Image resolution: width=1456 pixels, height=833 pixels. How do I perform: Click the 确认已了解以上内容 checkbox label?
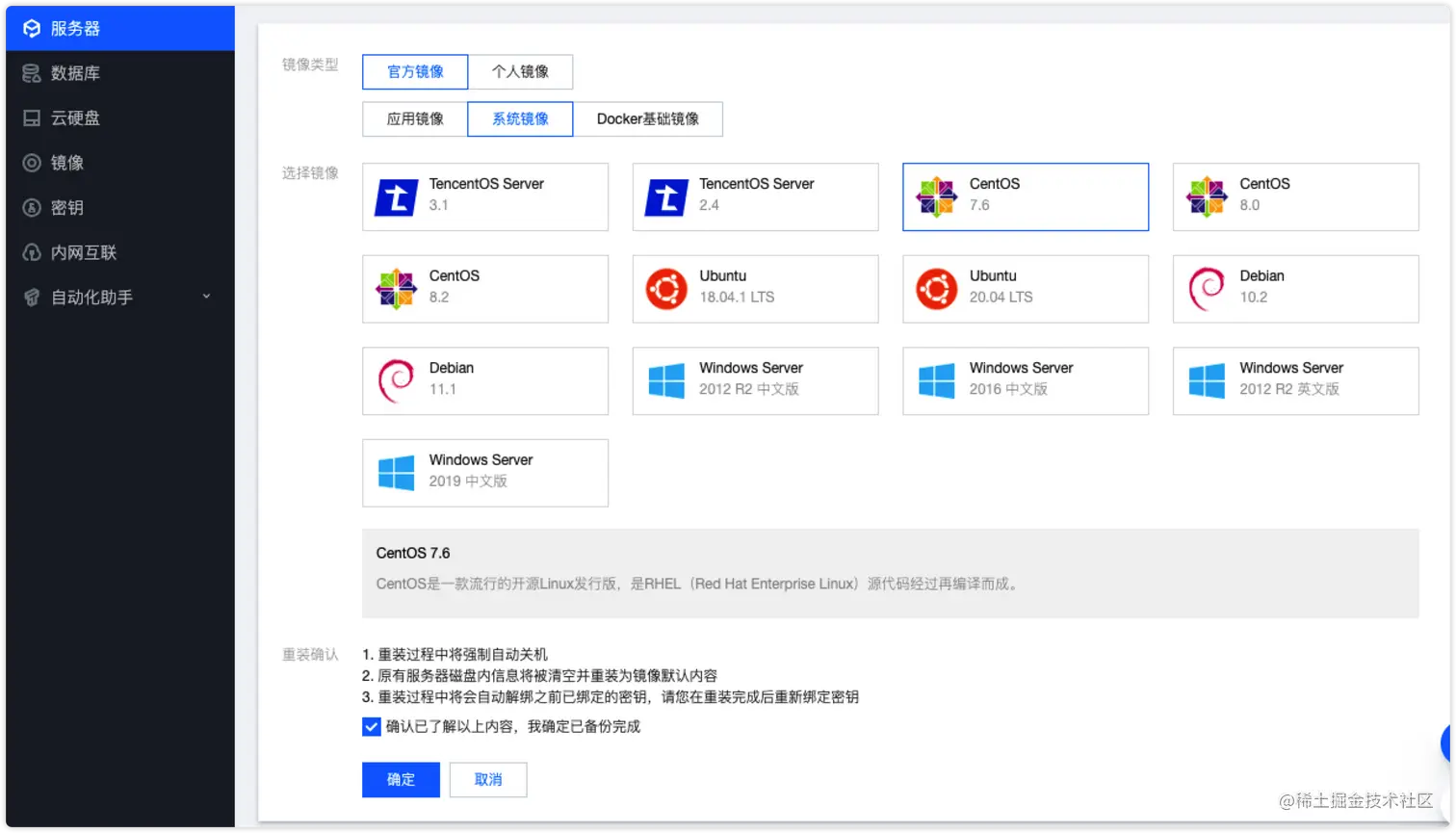(x=513, y=727)
